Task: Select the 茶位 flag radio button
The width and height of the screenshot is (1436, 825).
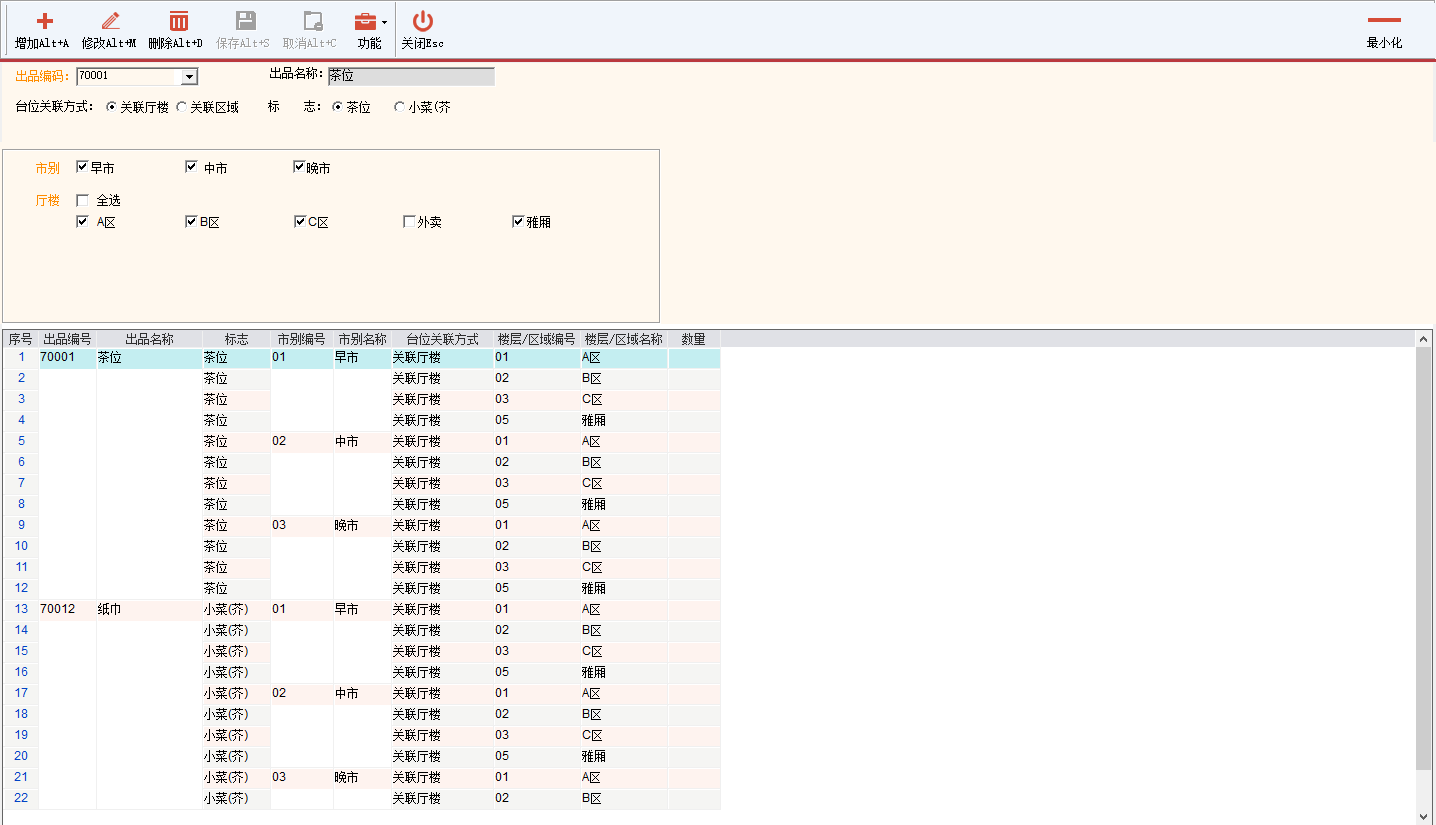Action: click(337, 107)
